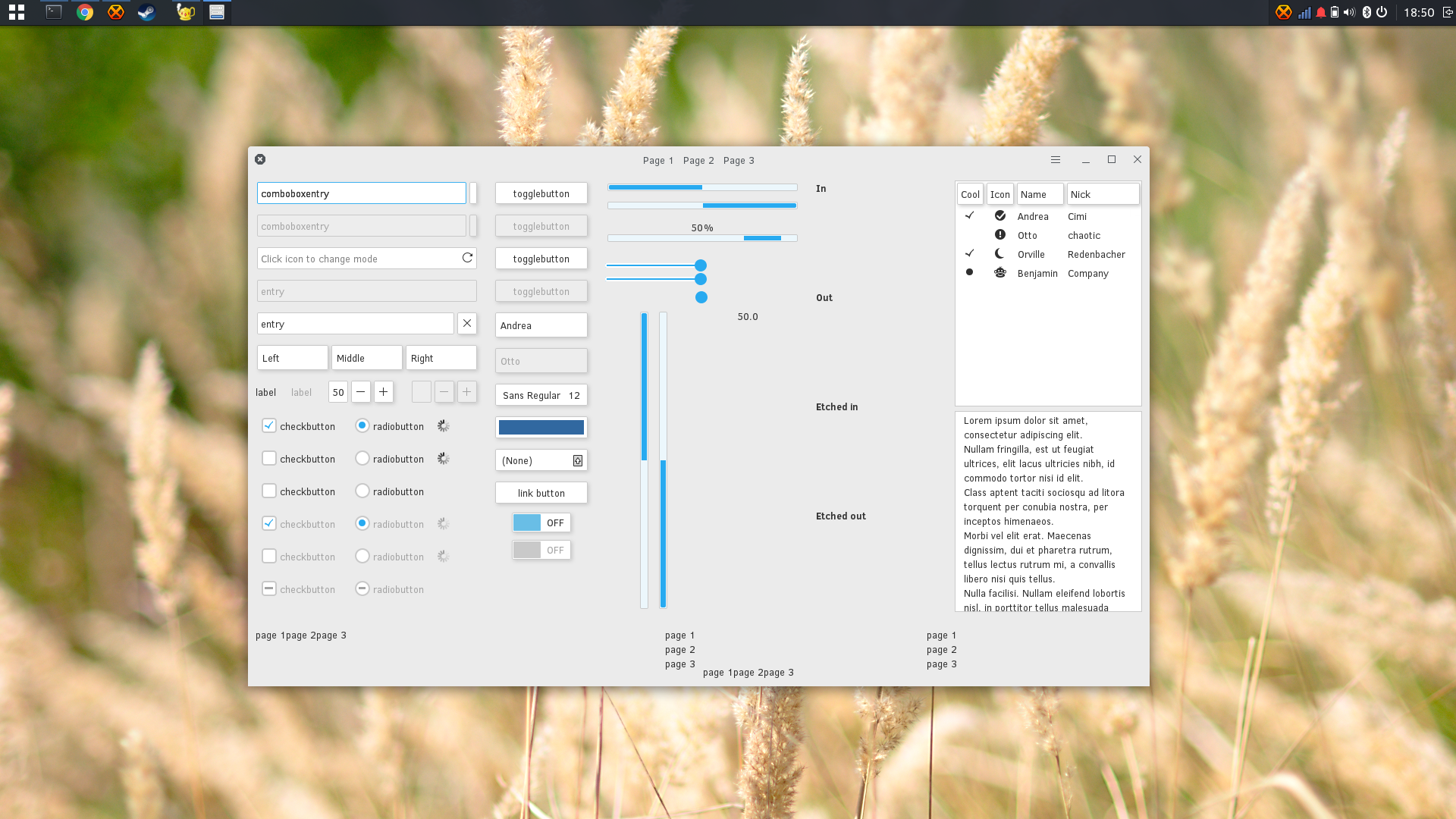Select the Otto chaotic row
The image size is (1456, 819).
coord(1048,235)
